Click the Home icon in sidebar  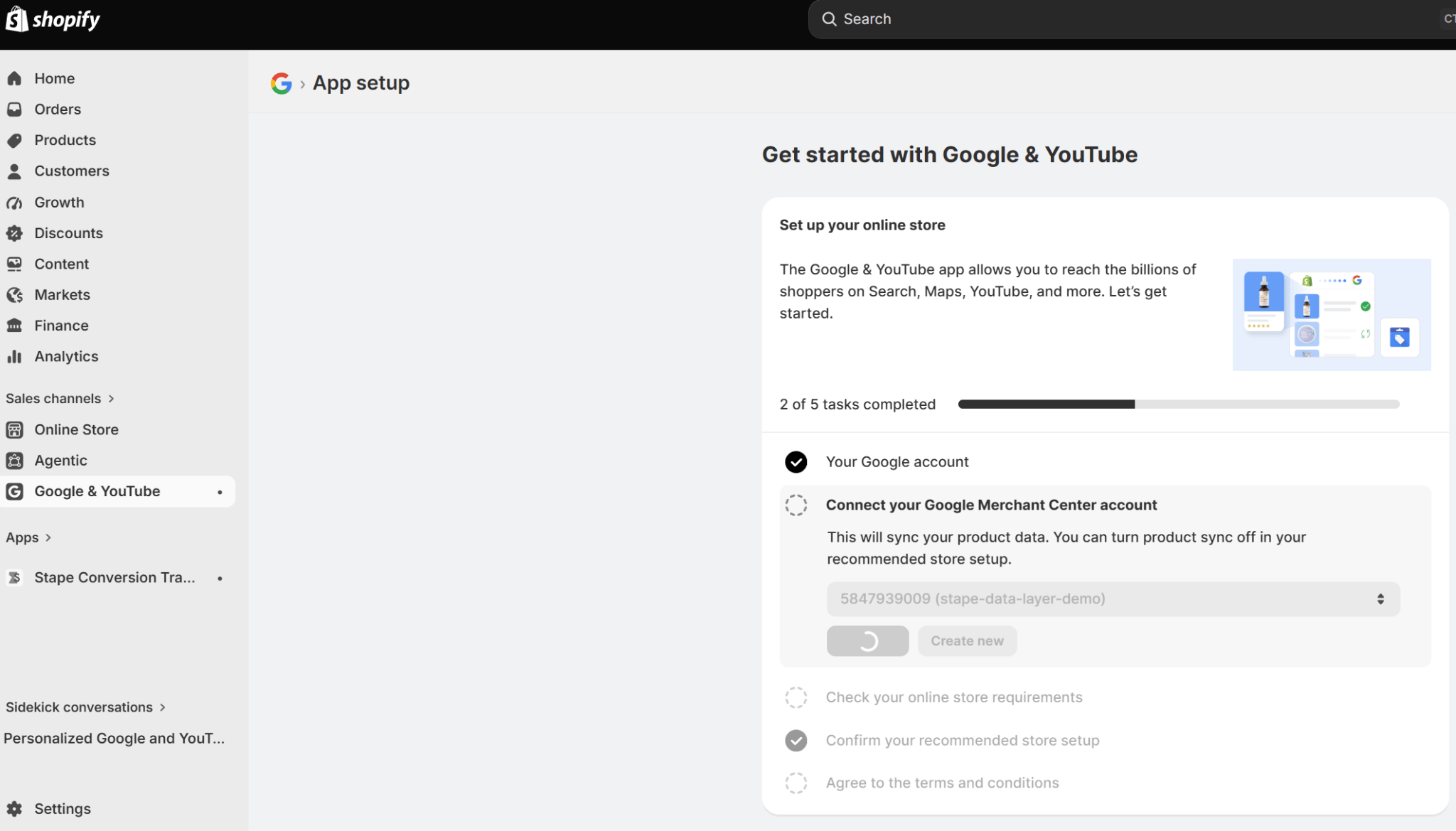(14, 78)
